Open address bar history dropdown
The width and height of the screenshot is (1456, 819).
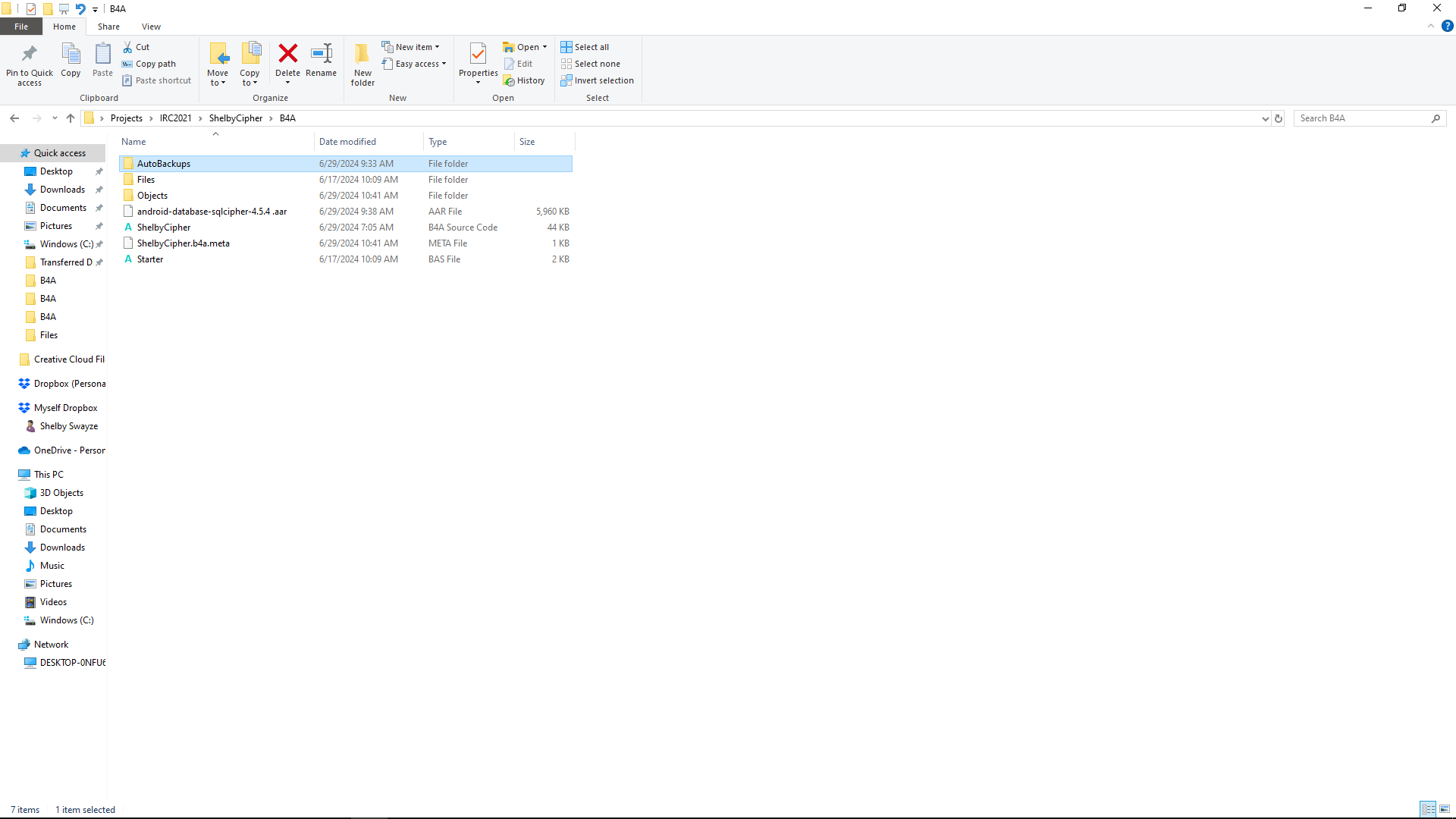pos(1265,118)
